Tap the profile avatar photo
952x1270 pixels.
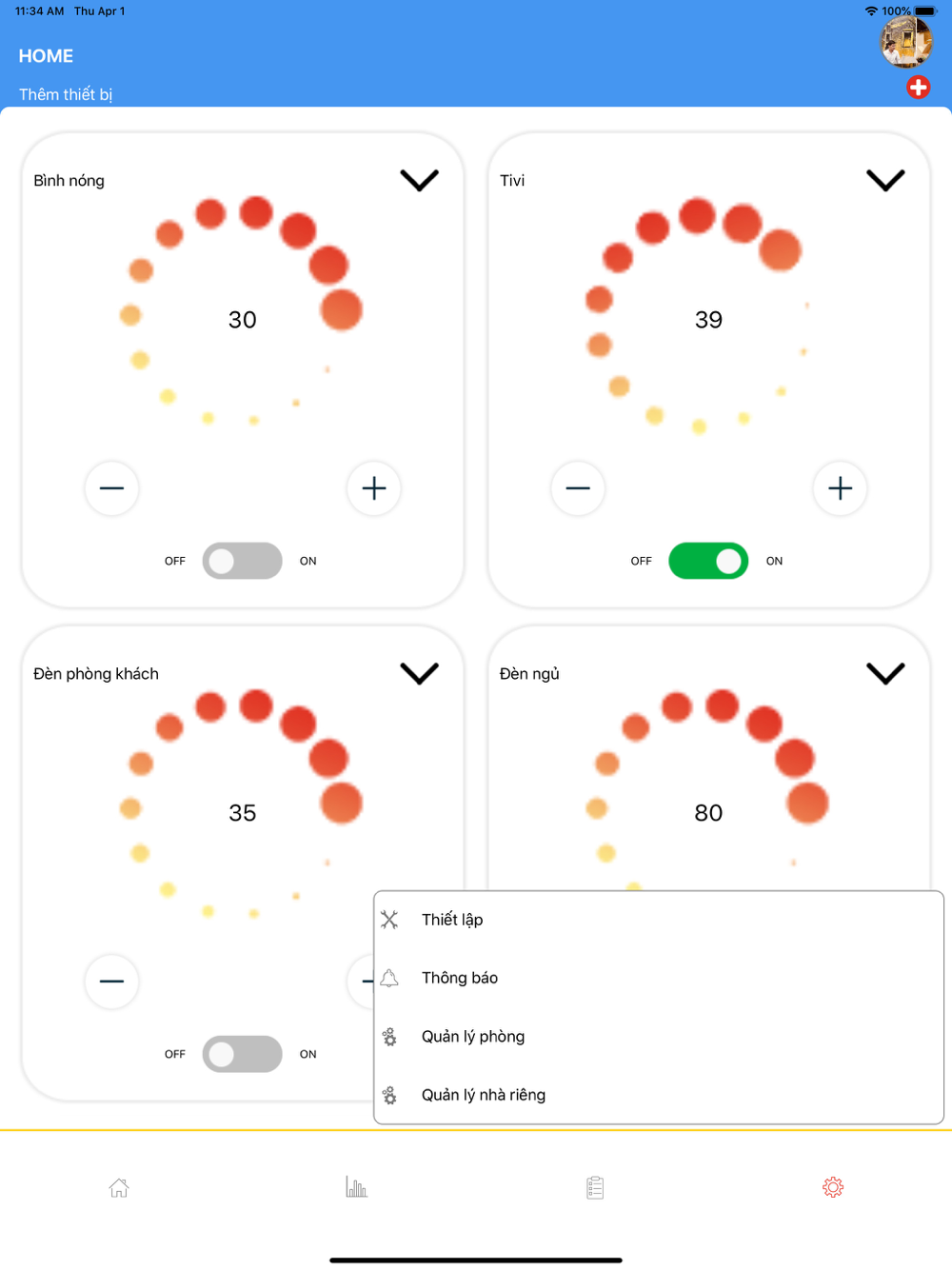point(905,42)
